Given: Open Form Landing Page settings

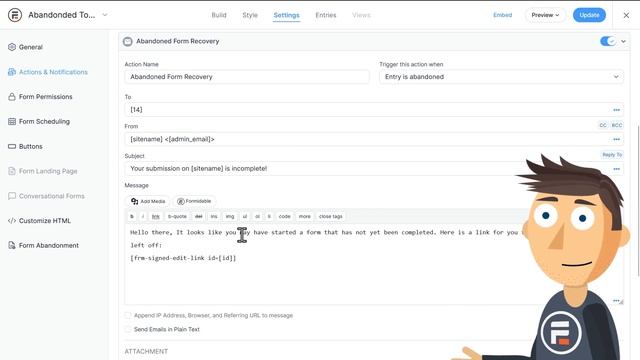Looking at the screenshot, I should click(x=48, y=171).
